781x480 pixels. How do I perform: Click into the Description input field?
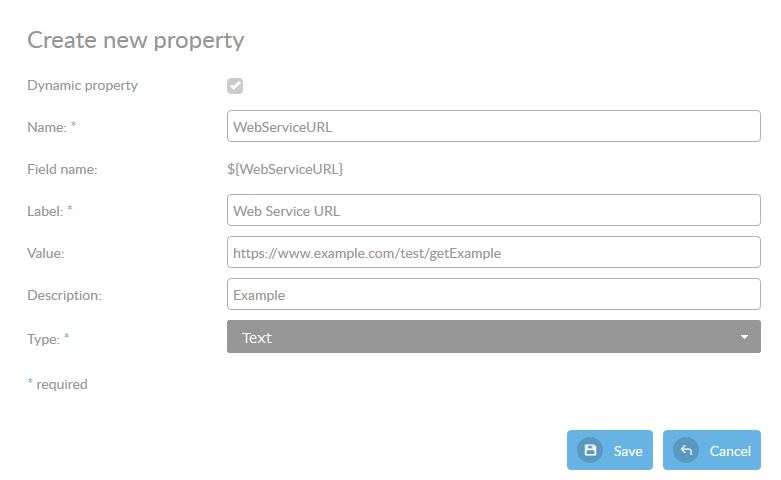click(493, 295)
